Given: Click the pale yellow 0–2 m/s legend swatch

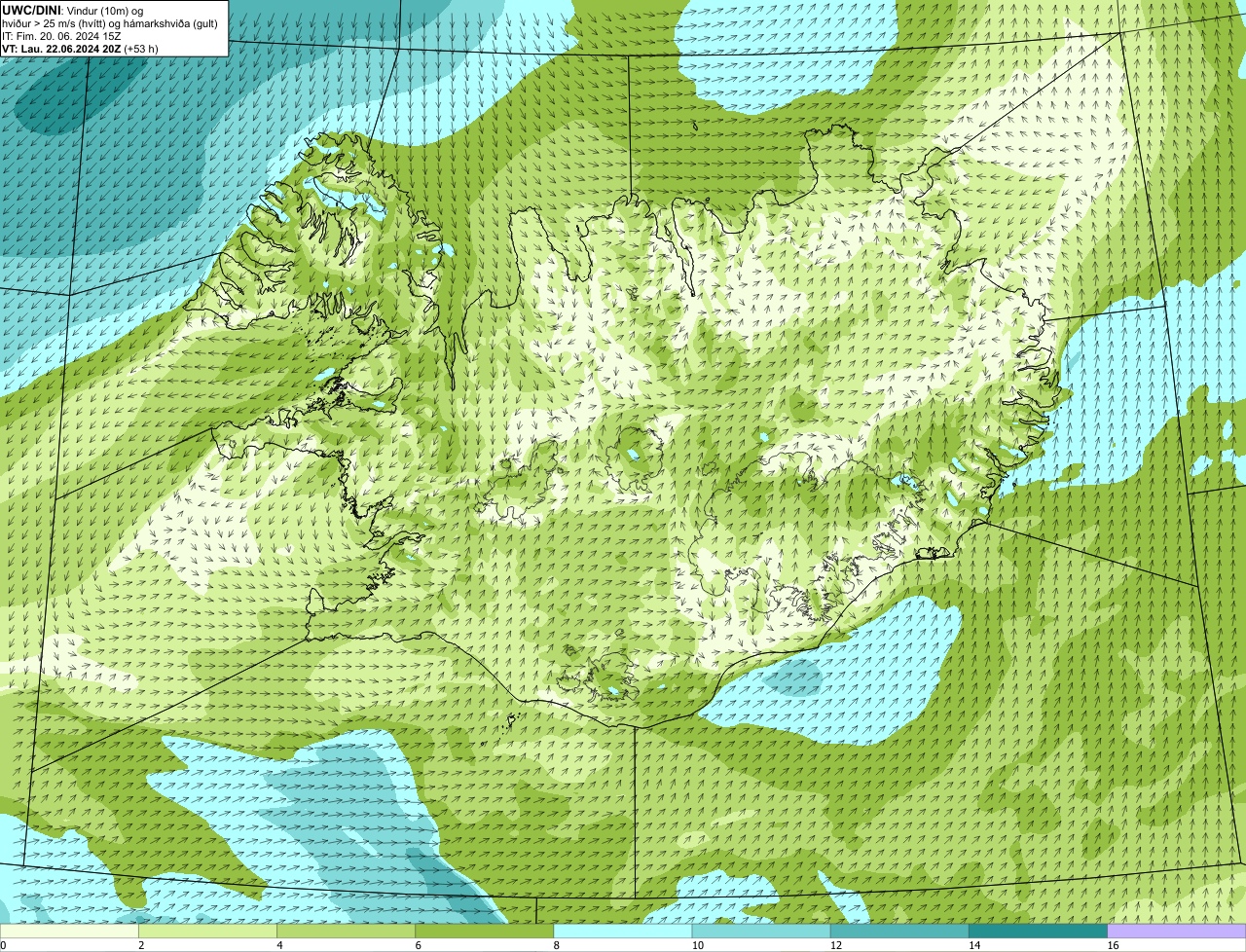Looking at the screenshot, I should pyautogui.click(x=69, y=931).
